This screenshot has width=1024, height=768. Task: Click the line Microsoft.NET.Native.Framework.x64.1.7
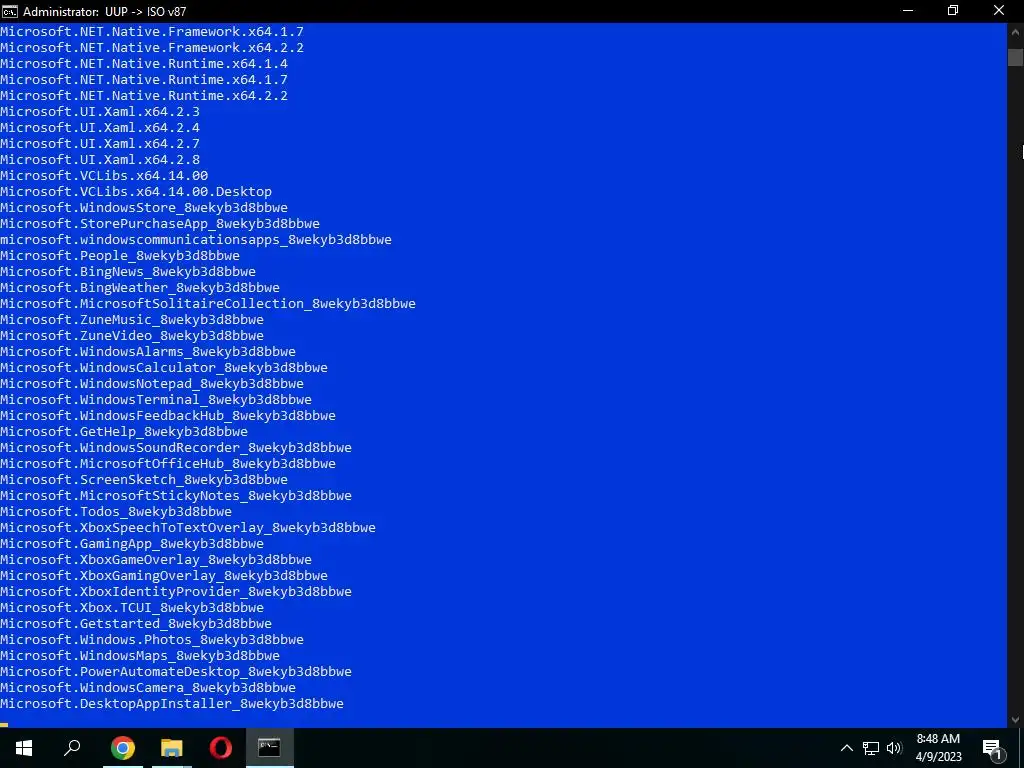pos(152,31)
